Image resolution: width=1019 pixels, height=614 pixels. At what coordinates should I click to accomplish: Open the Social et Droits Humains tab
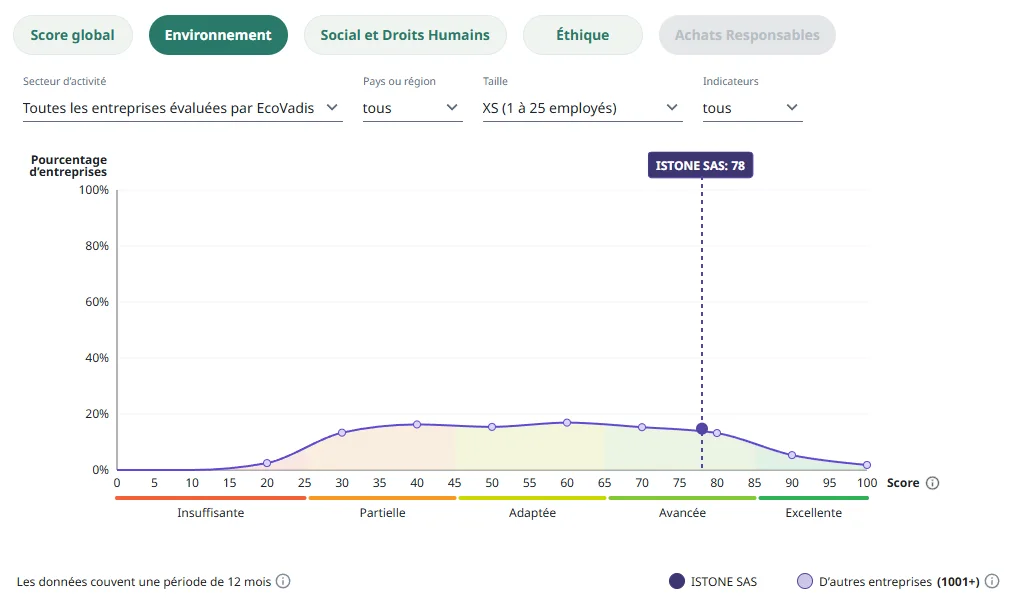click(405, 35)
